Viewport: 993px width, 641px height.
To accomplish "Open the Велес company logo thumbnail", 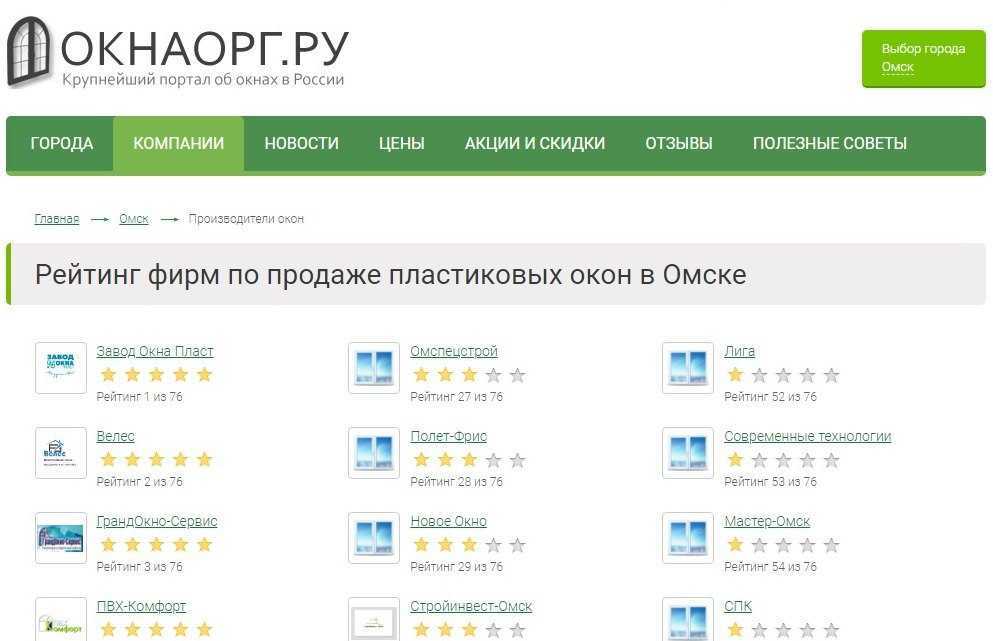I will [61, 453].
